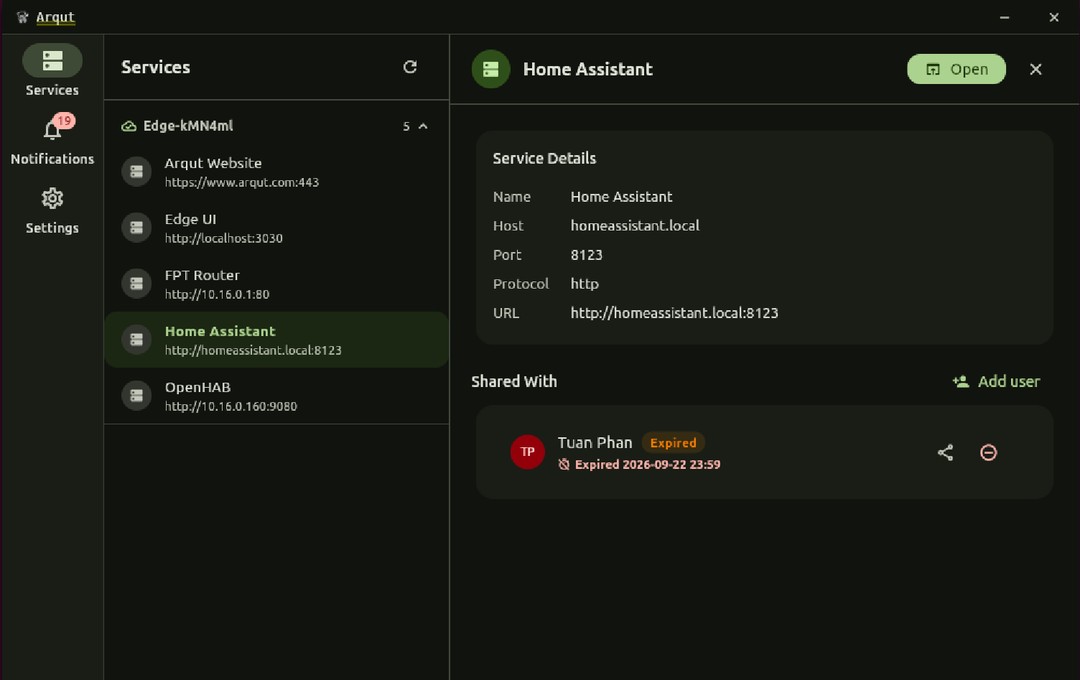
Task: Close the Home Assistant detail panel
Action: point(1035,69)
